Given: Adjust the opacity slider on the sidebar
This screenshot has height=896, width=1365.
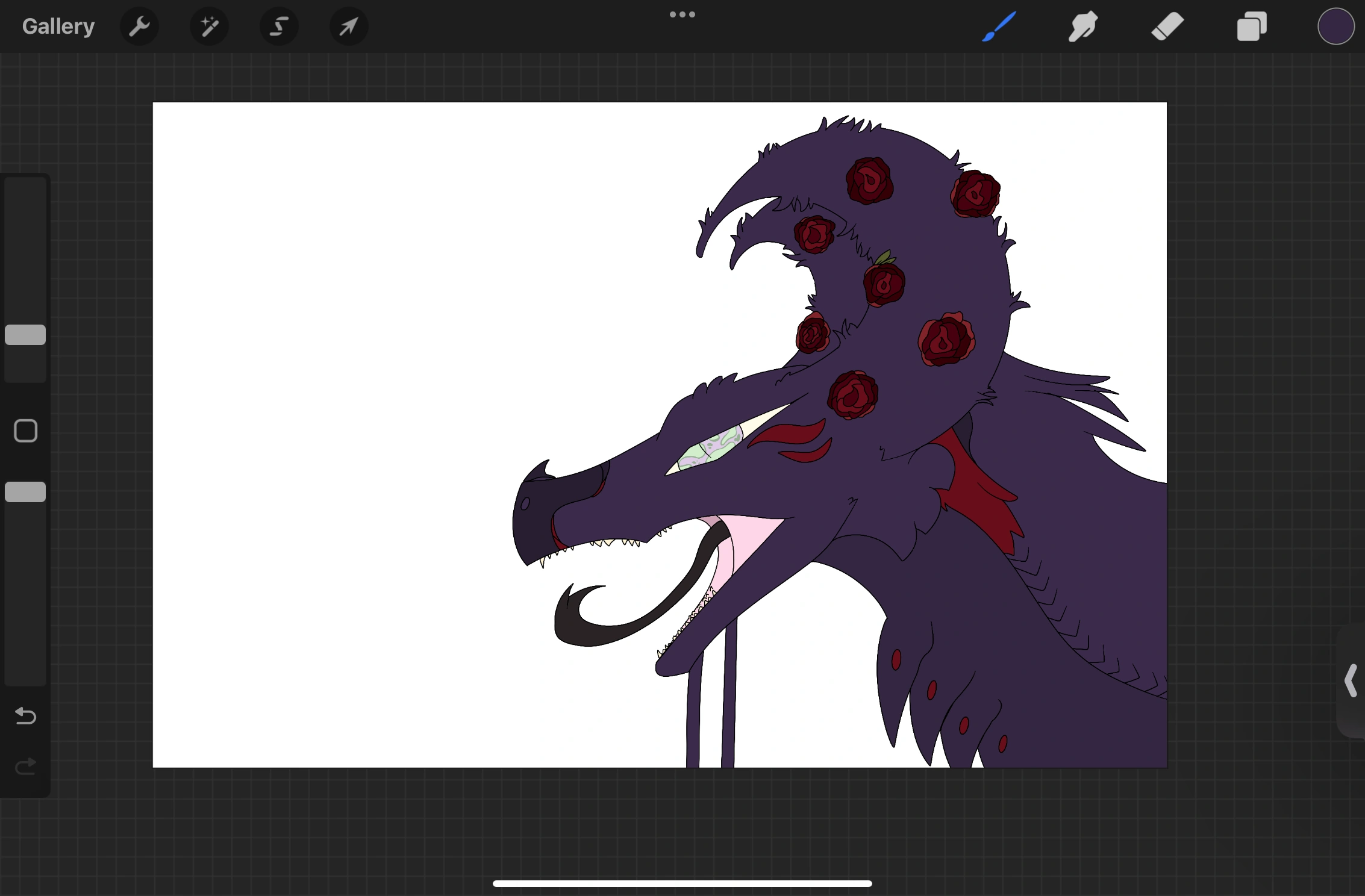Looking at the screenshot, I should (x=25, y=492).
